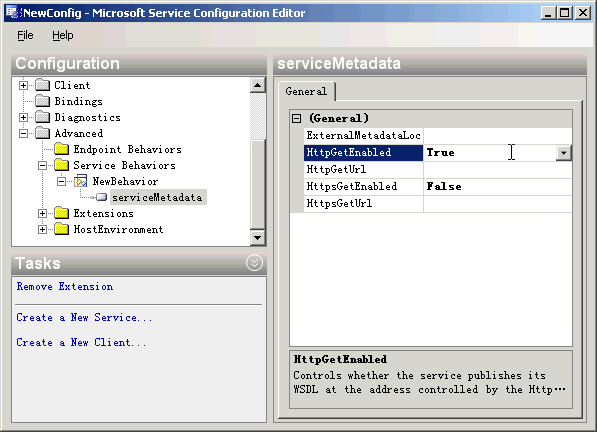Open the File menu
597x432 pixels.
click(25, 35)
